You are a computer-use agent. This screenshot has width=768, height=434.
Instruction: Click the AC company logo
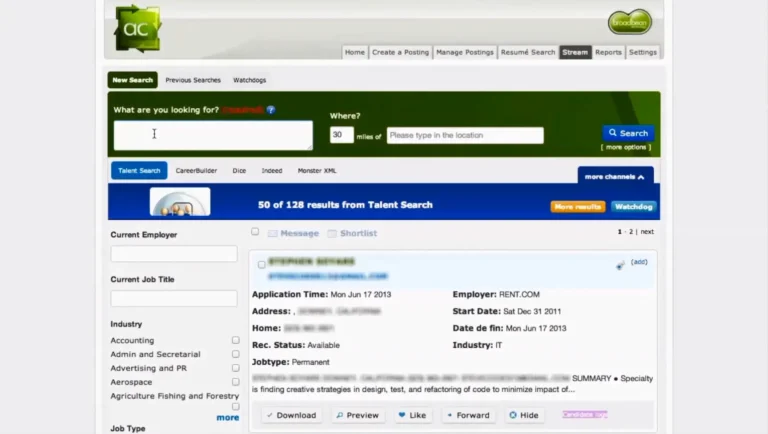(138, 28)
